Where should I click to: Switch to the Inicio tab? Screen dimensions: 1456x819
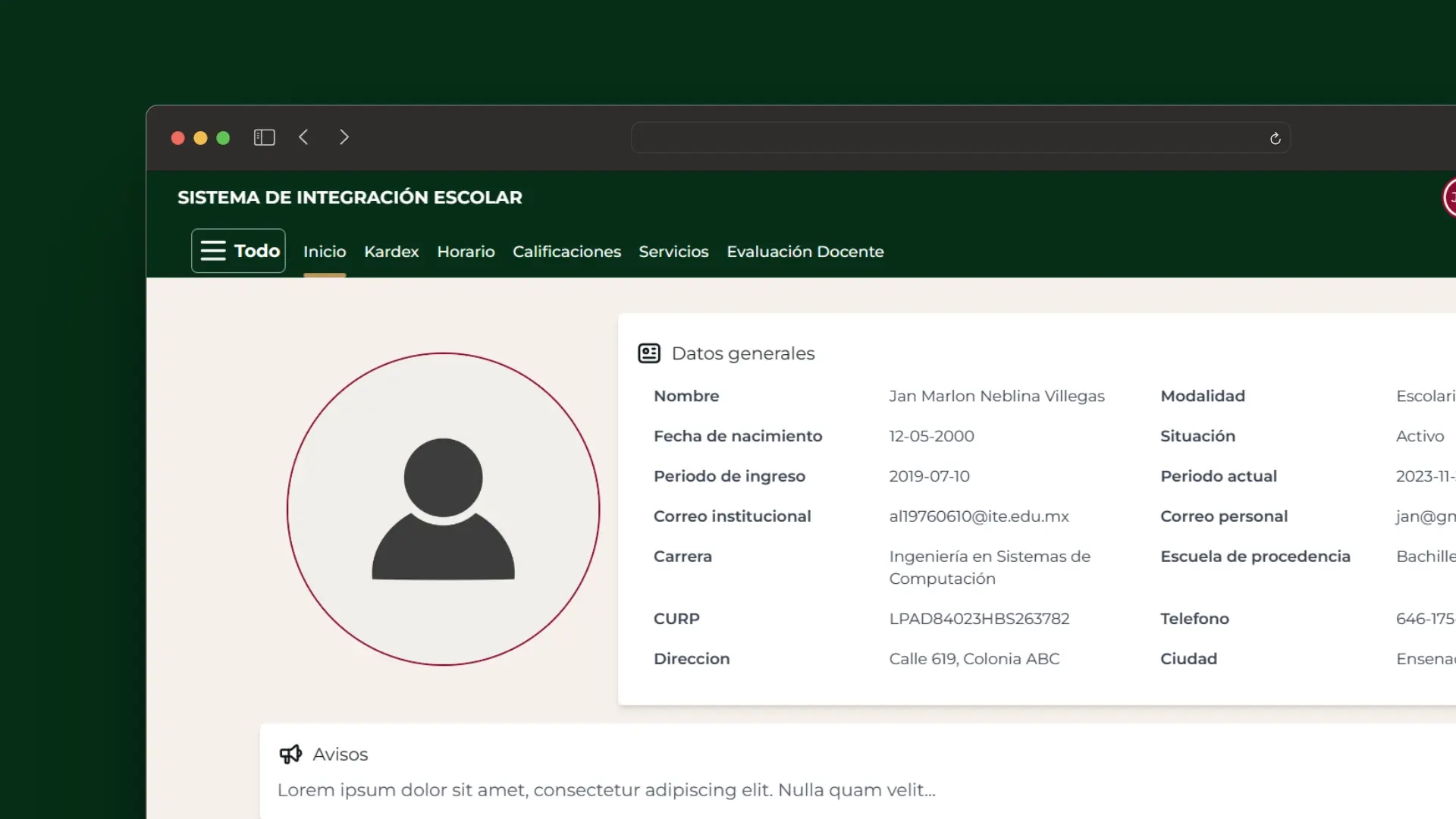[325, 252]
